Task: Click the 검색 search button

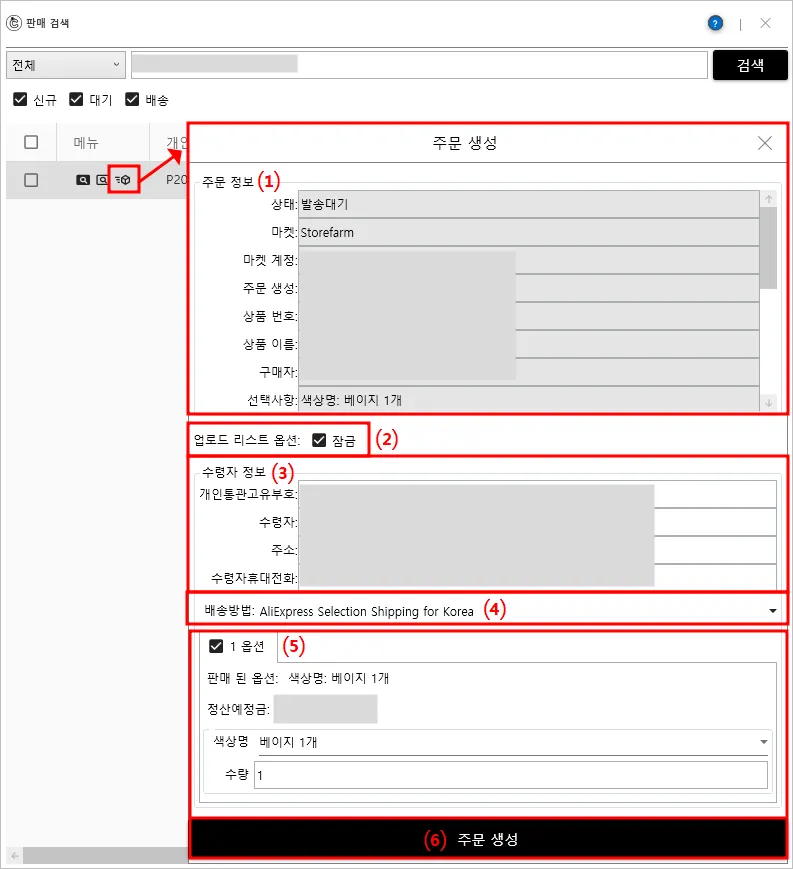Action: click(x=750, y=65)
